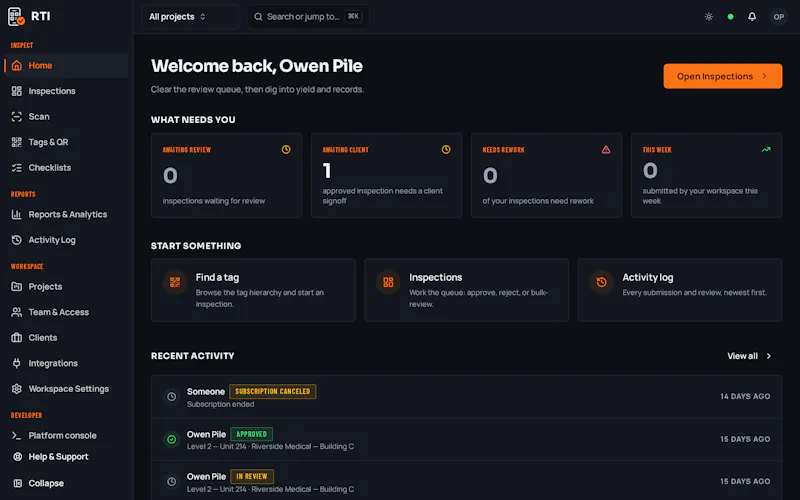This screenshot has width=800, height=500.
Task: Open the Home sidebar icon
Action: click(x=17, y=65)
